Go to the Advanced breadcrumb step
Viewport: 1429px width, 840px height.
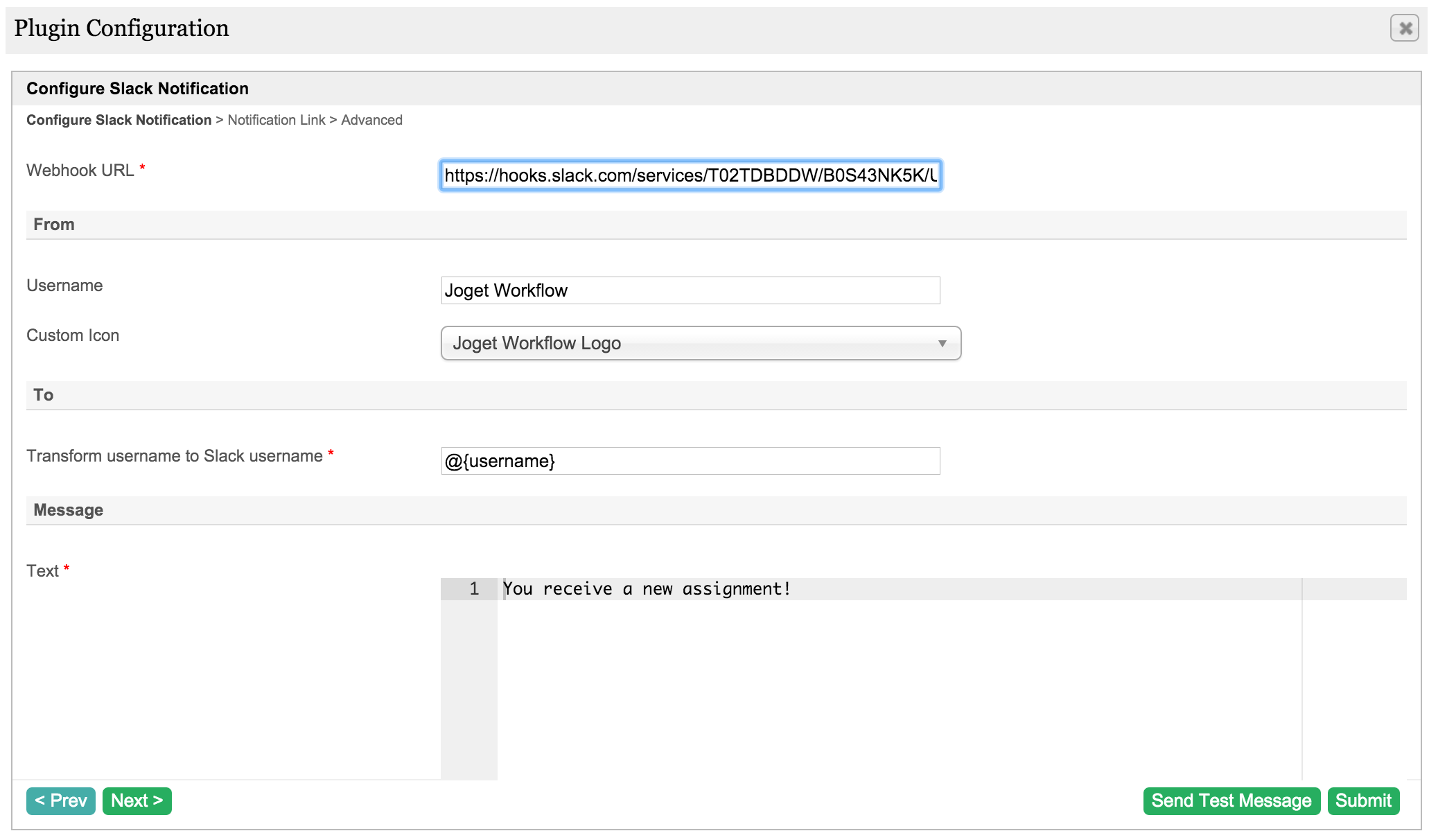point(371,120)
